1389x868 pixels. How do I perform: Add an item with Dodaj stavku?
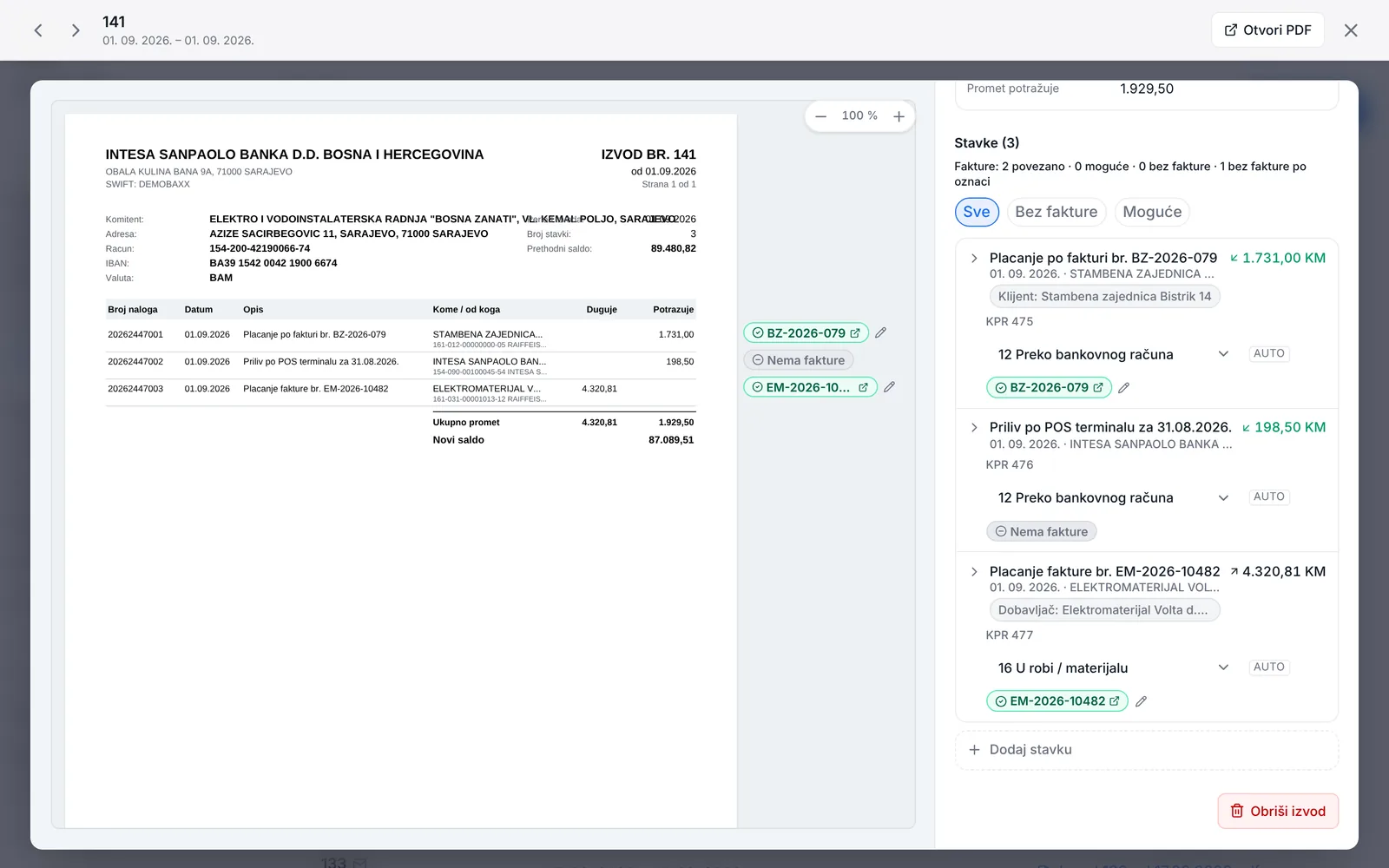click(1146, 750)
